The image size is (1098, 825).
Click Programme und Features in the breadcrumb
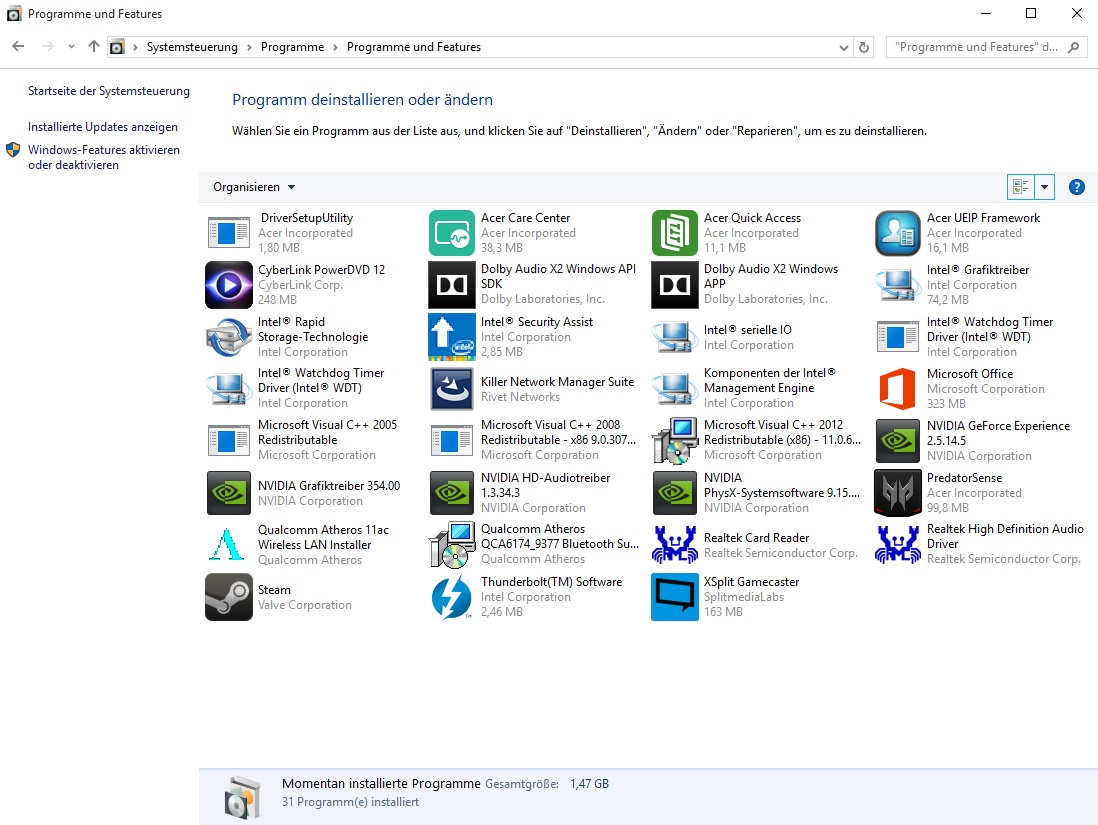tap(414, 47)
